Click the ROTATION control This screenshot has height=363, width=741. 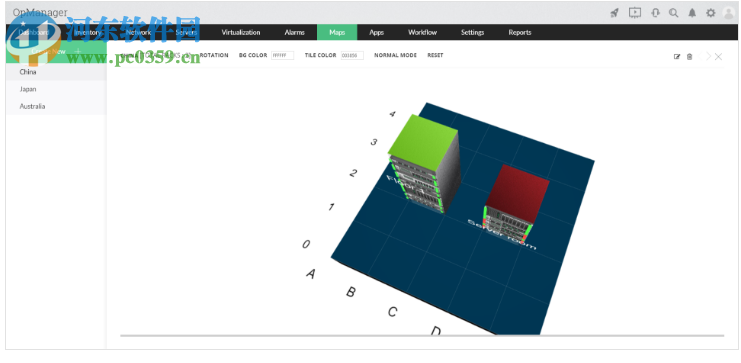pyautogui.click(x=214, y=55)
